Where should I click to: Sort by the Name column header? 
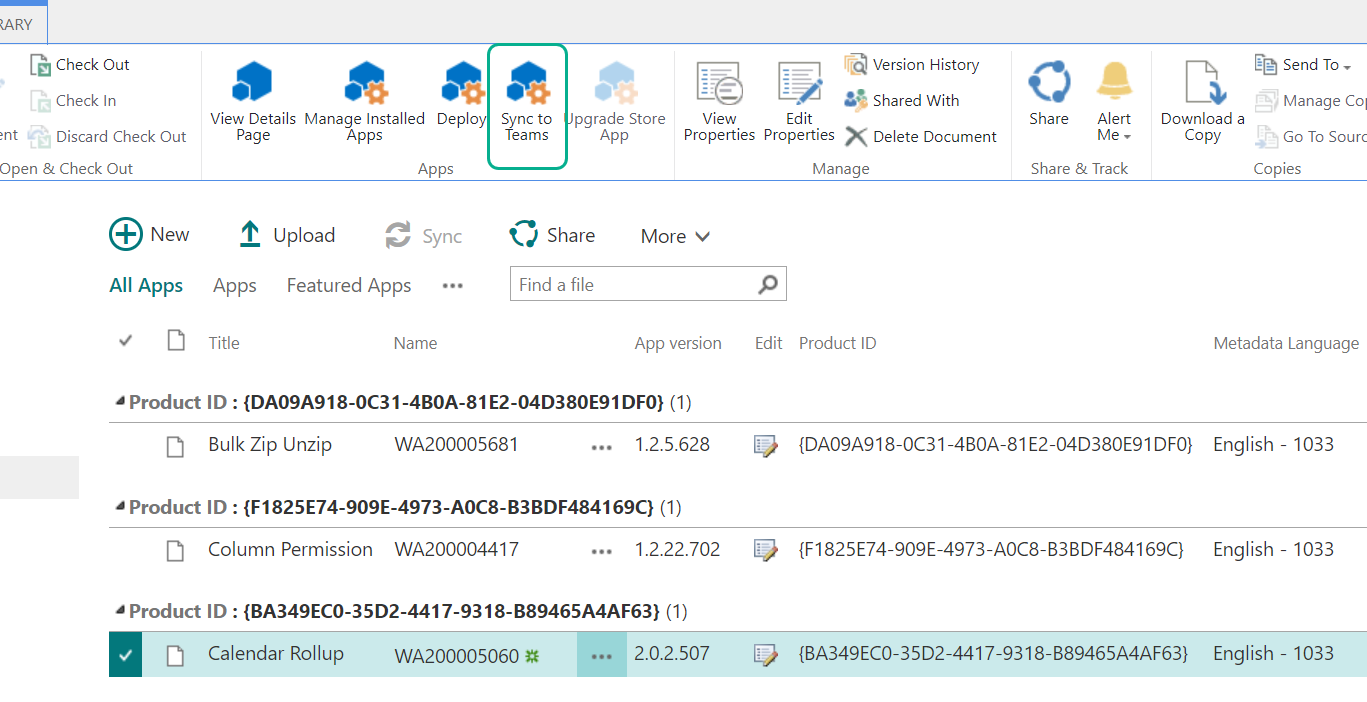click(x=416, y=343)
